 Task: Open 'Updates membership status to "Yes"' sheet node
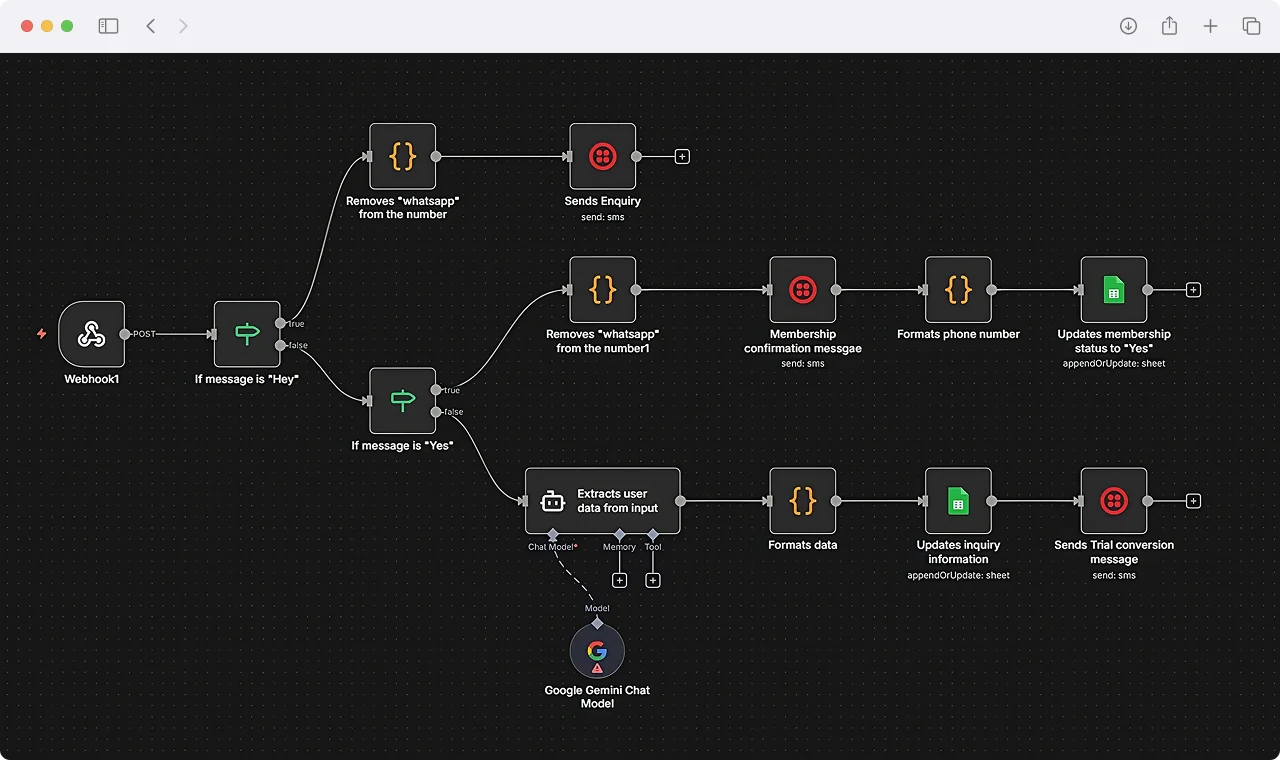(1114, 290)
